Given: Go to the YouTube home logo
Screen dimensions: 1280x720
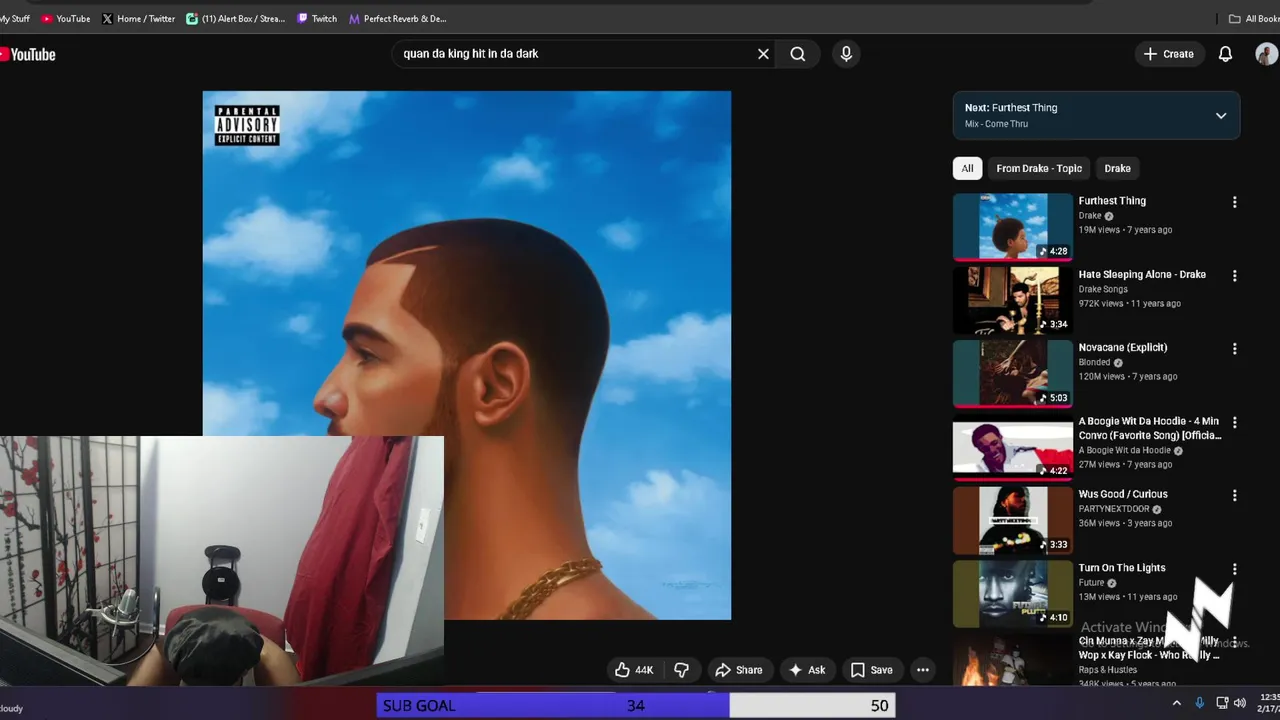Looking at the screenshot, I should [28, 54].
